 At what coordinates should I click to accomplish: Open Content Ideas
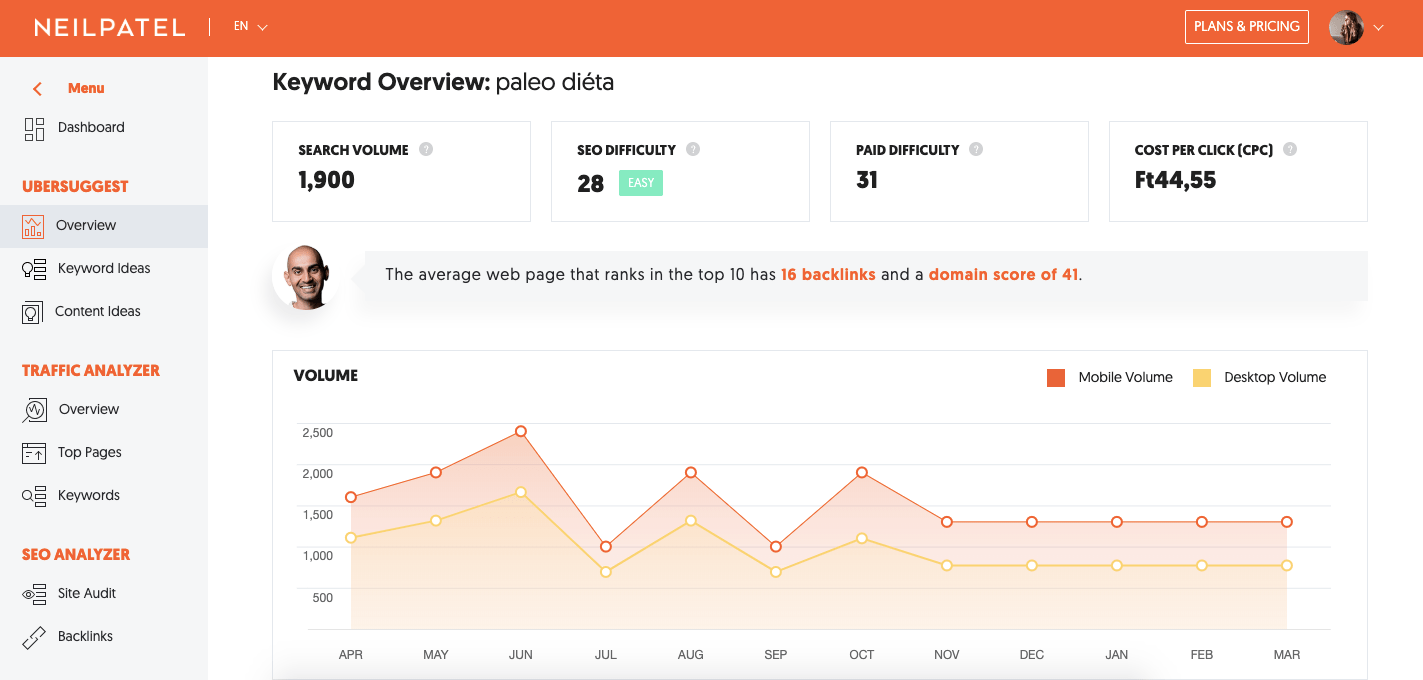(x=98, y=312)
